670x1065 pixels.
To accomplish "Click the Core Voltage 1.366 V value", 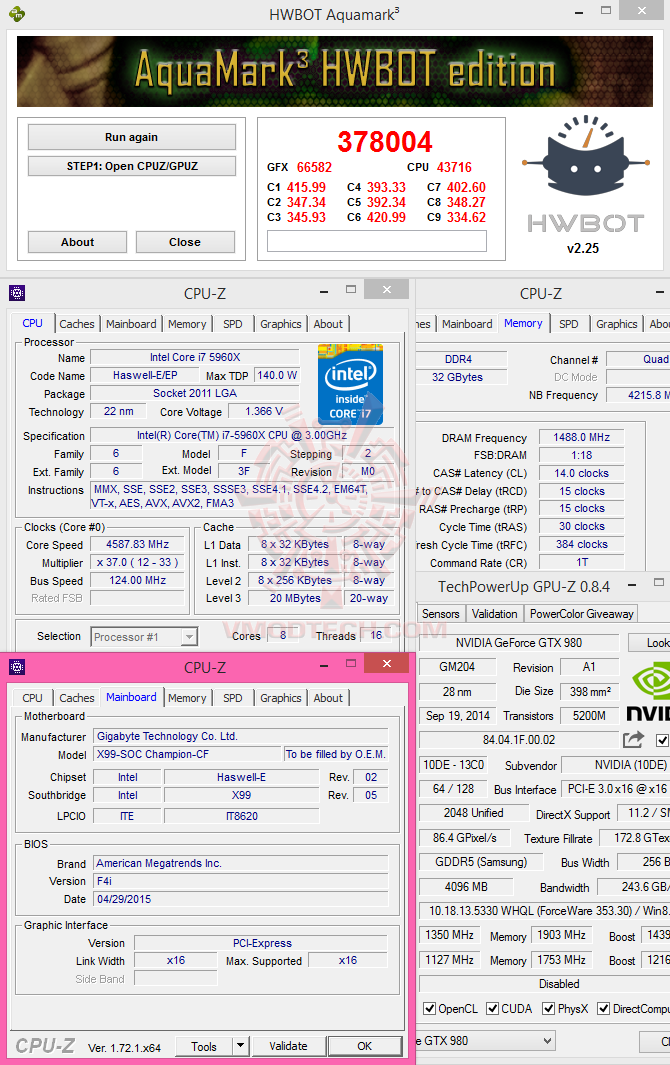I will pyautogui.click(x=264, y=411).
